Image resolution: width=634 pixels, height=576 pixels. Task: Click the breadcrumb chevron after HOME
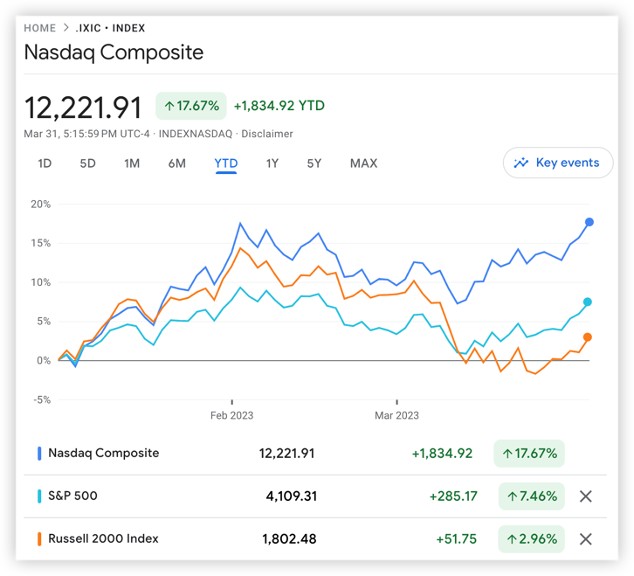pos(65,28)
